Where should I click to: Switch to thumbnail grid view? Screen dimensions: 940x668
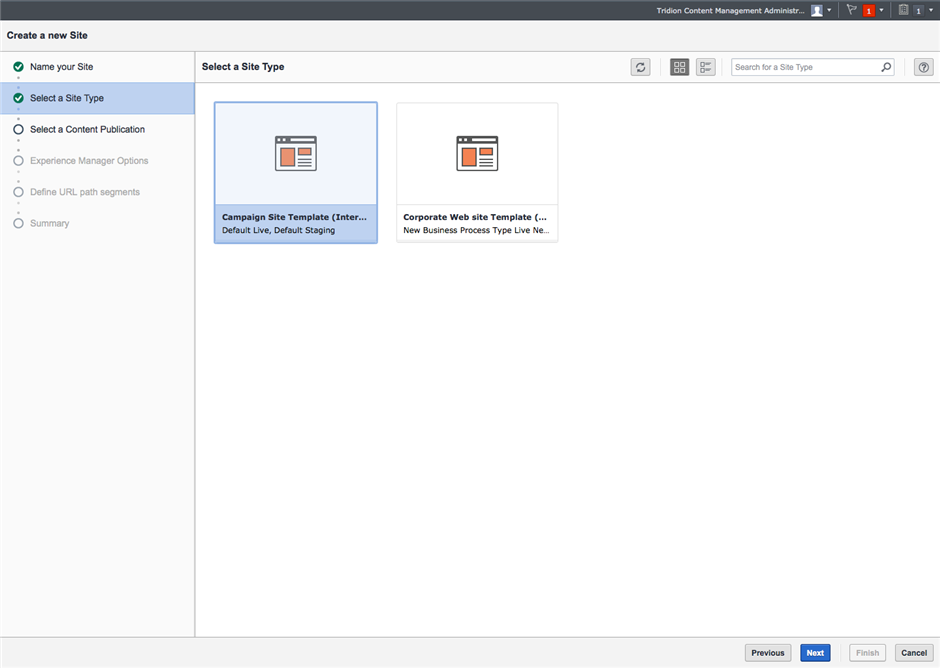[x=680, y=67]
